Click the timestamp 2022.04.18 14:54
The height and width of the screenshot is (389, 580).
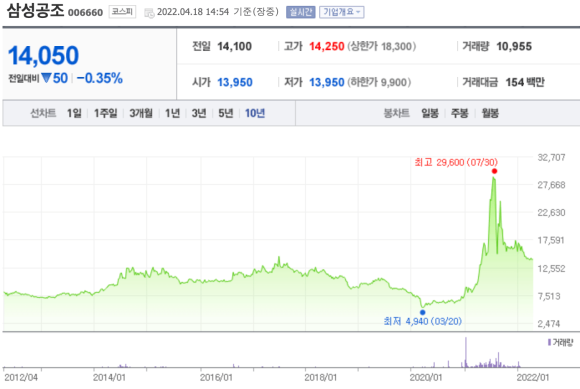[x=193, y=12]
